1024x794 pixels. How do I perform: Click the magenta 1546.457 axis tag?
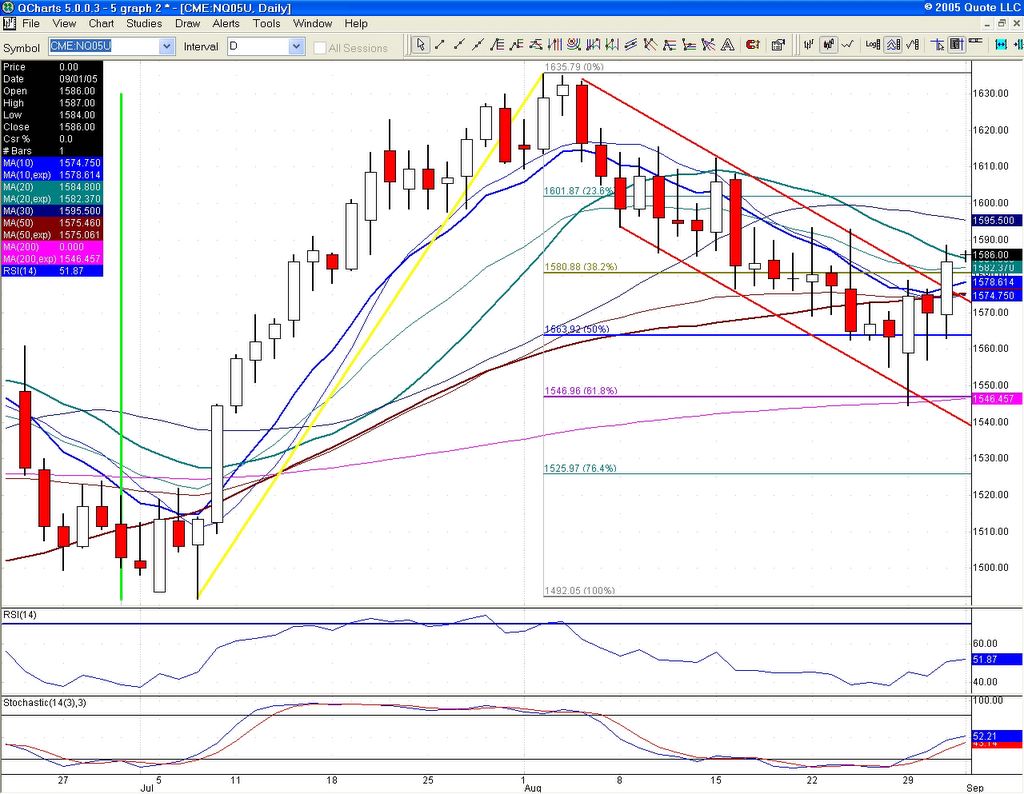tap(995, 399)
